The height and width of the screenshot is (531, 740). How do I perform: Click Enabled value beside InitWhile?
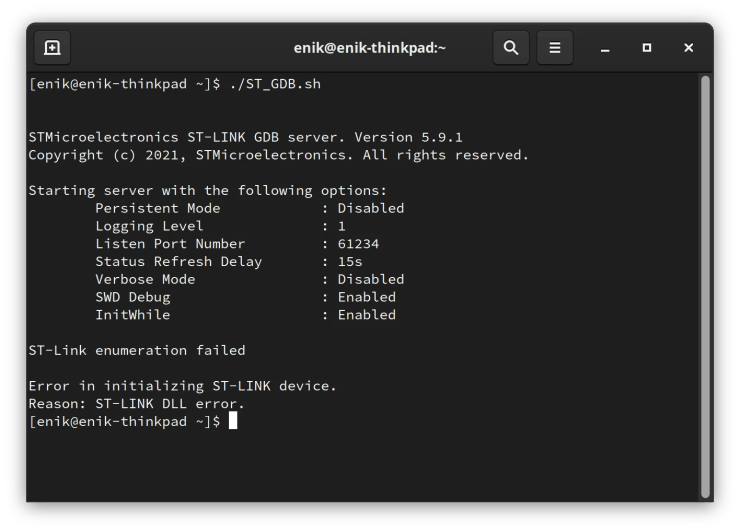point(367,315)
